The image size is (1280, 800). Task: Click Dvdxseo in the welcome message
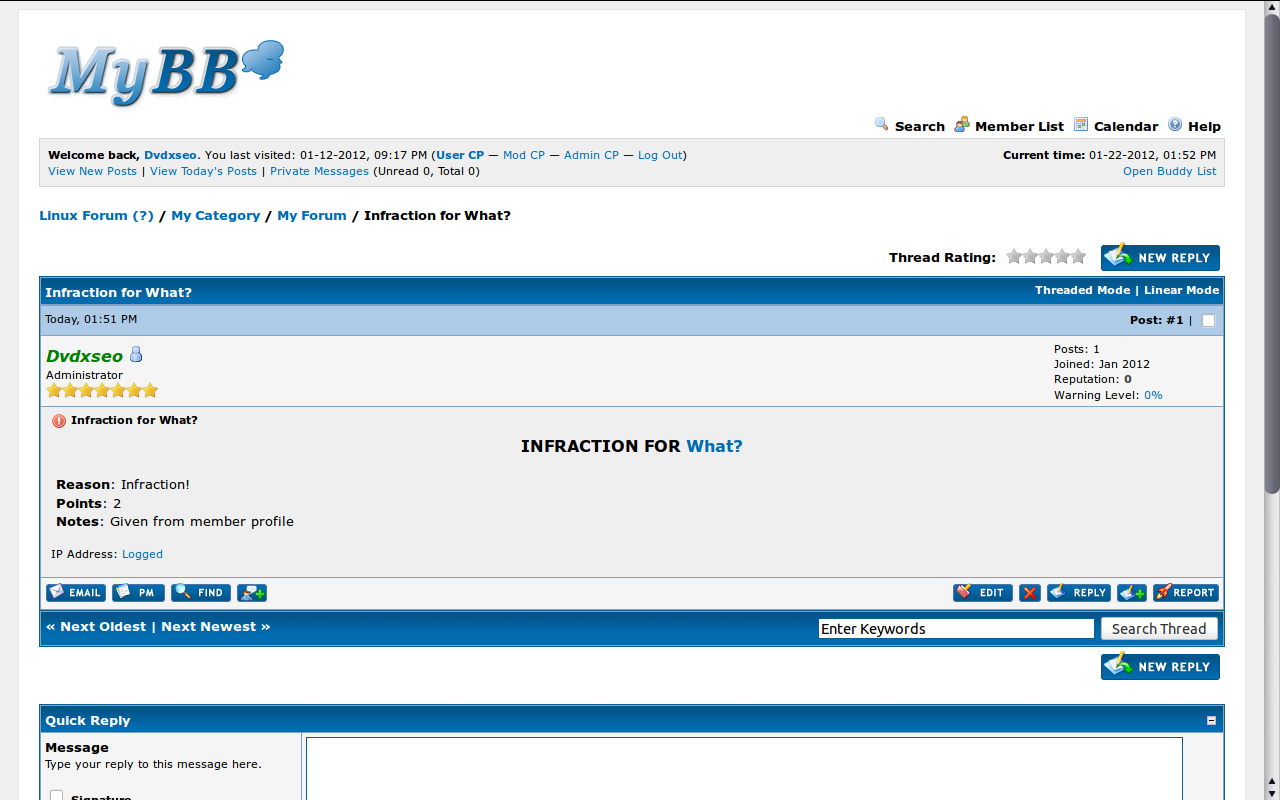point(170,155)
